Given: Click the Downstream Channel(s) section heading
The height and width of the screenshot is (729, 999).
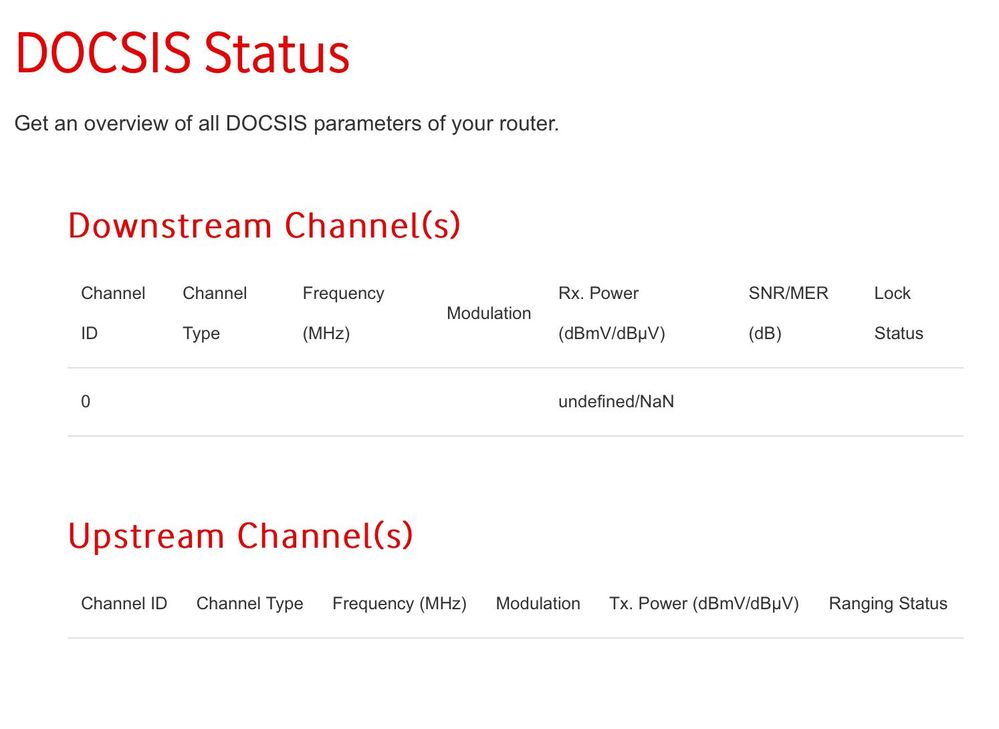Looking at the screenshot, I should [x=264, y=226].
